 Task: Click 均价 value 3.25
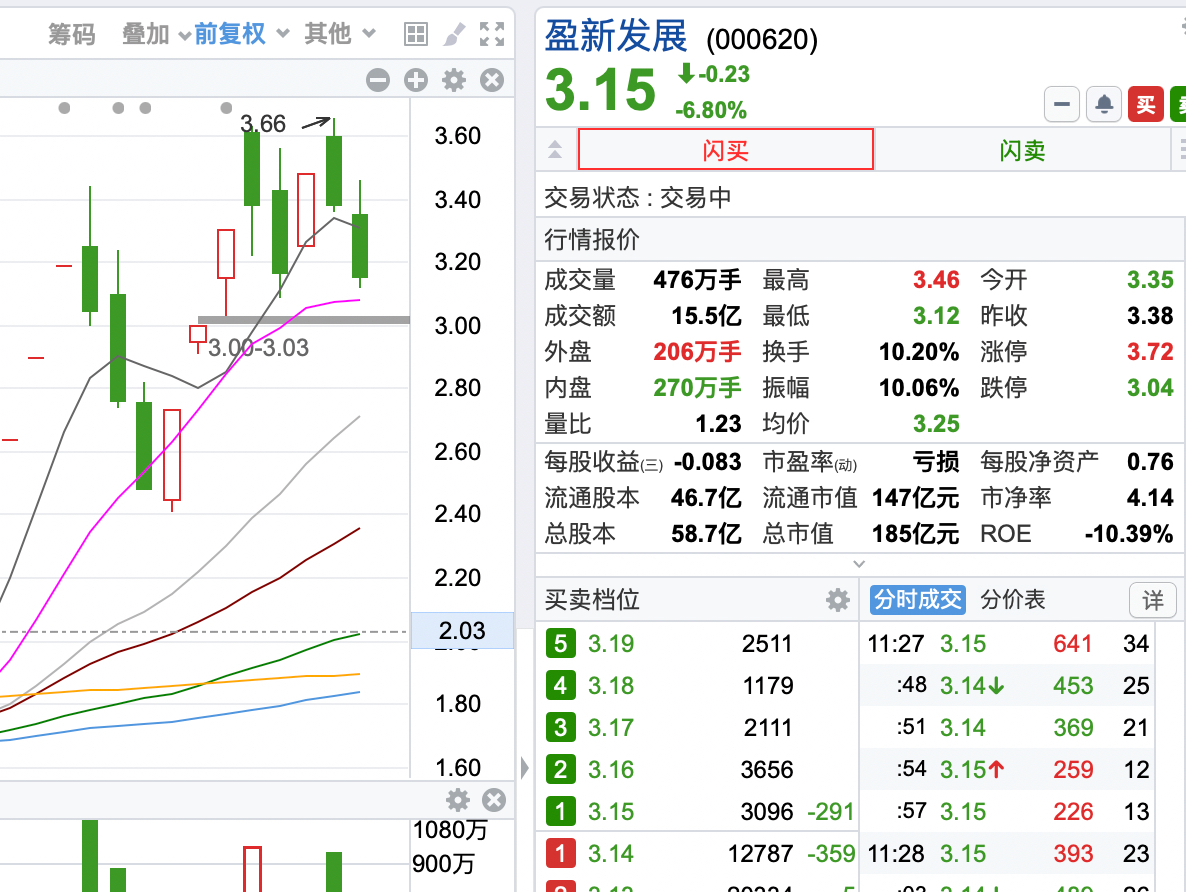(x=936, y=424)
